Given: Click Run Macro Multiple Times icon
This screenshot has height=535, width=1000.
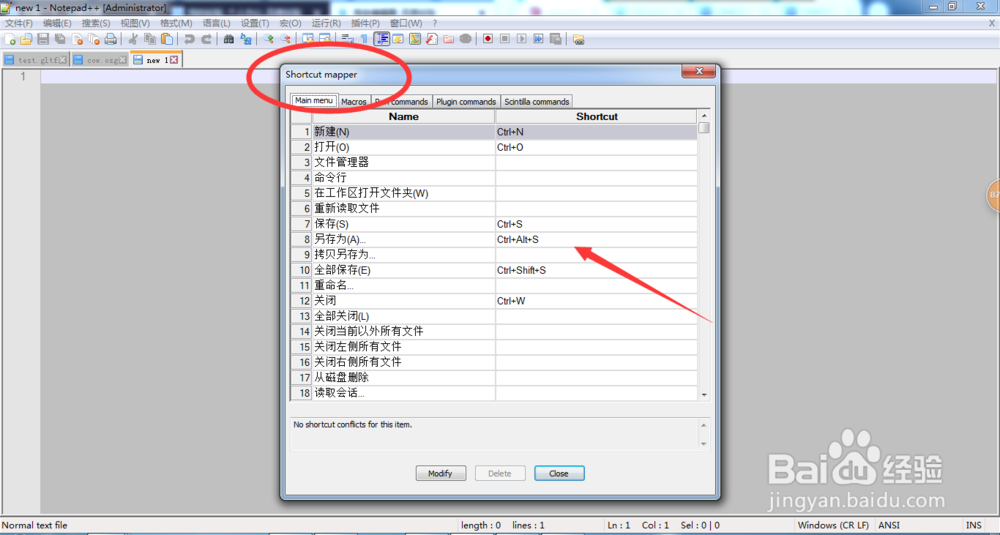Looking at the screenshot, I should click(538, 39).
